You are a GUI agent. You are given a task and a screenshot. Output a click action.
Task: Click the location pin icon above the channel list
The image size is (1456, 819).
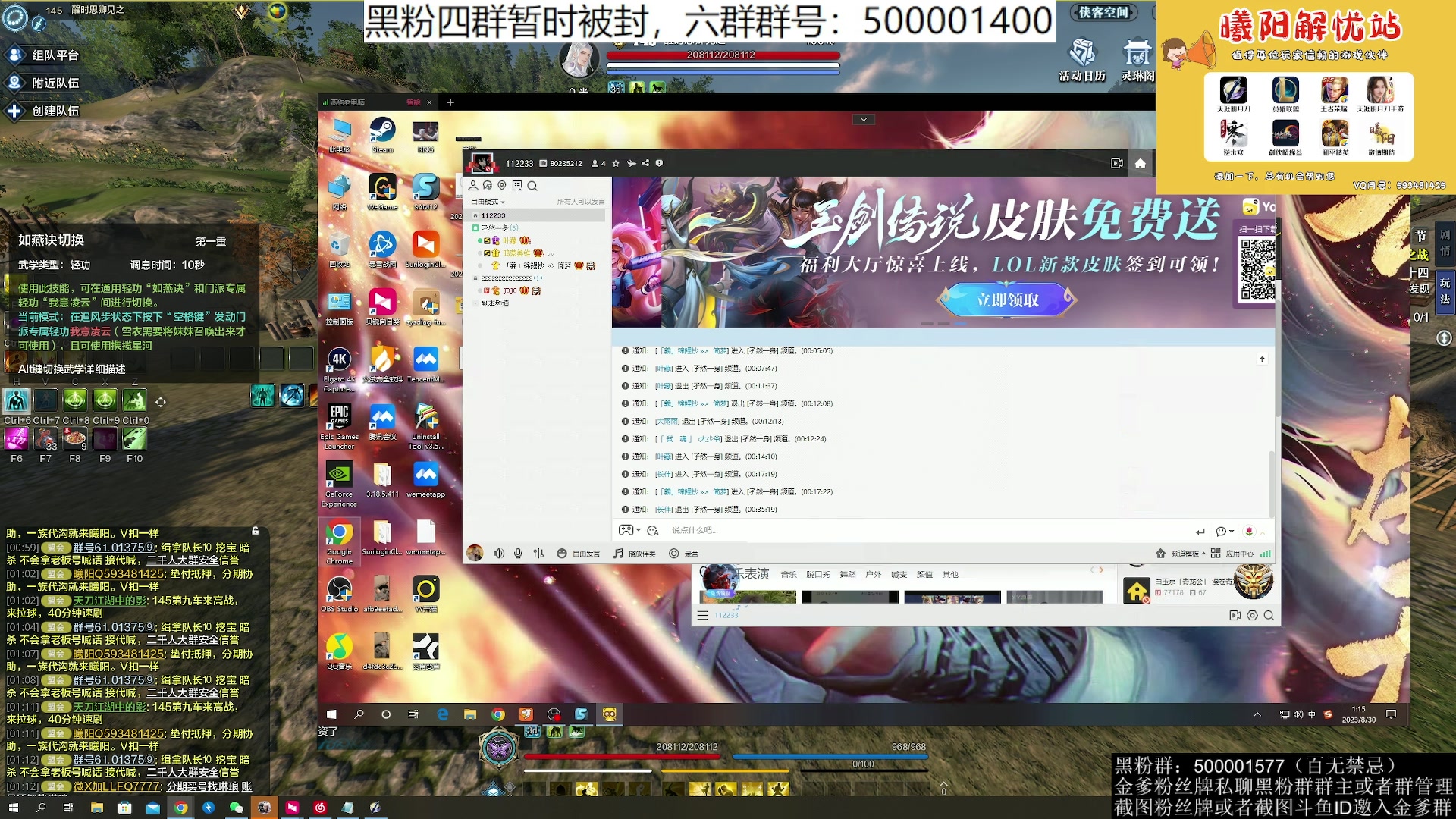pyautogui.click(x=502, y=186)
